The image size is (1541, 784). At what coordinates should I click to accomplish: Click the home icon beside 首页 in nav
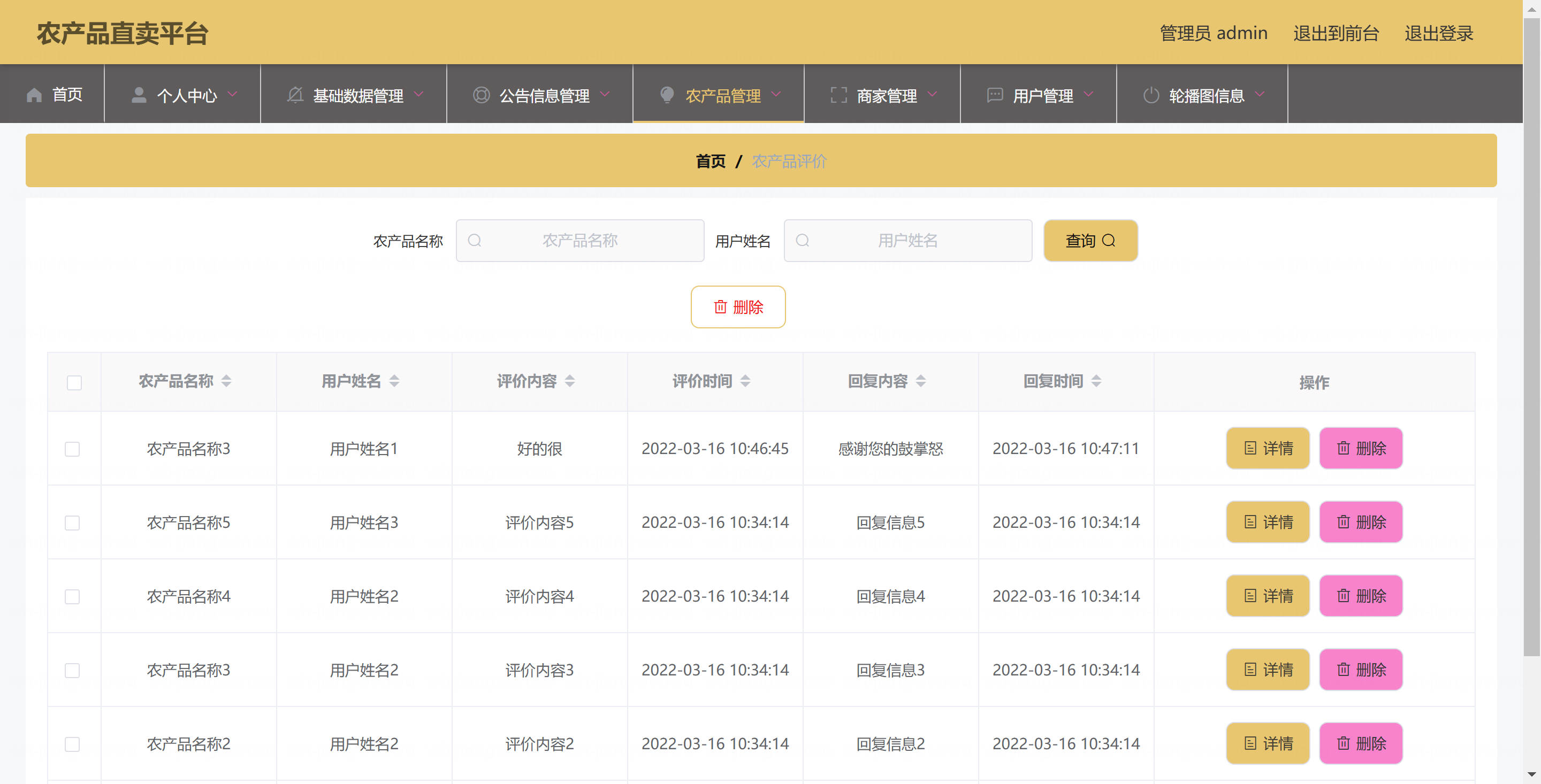click(34, 95)
